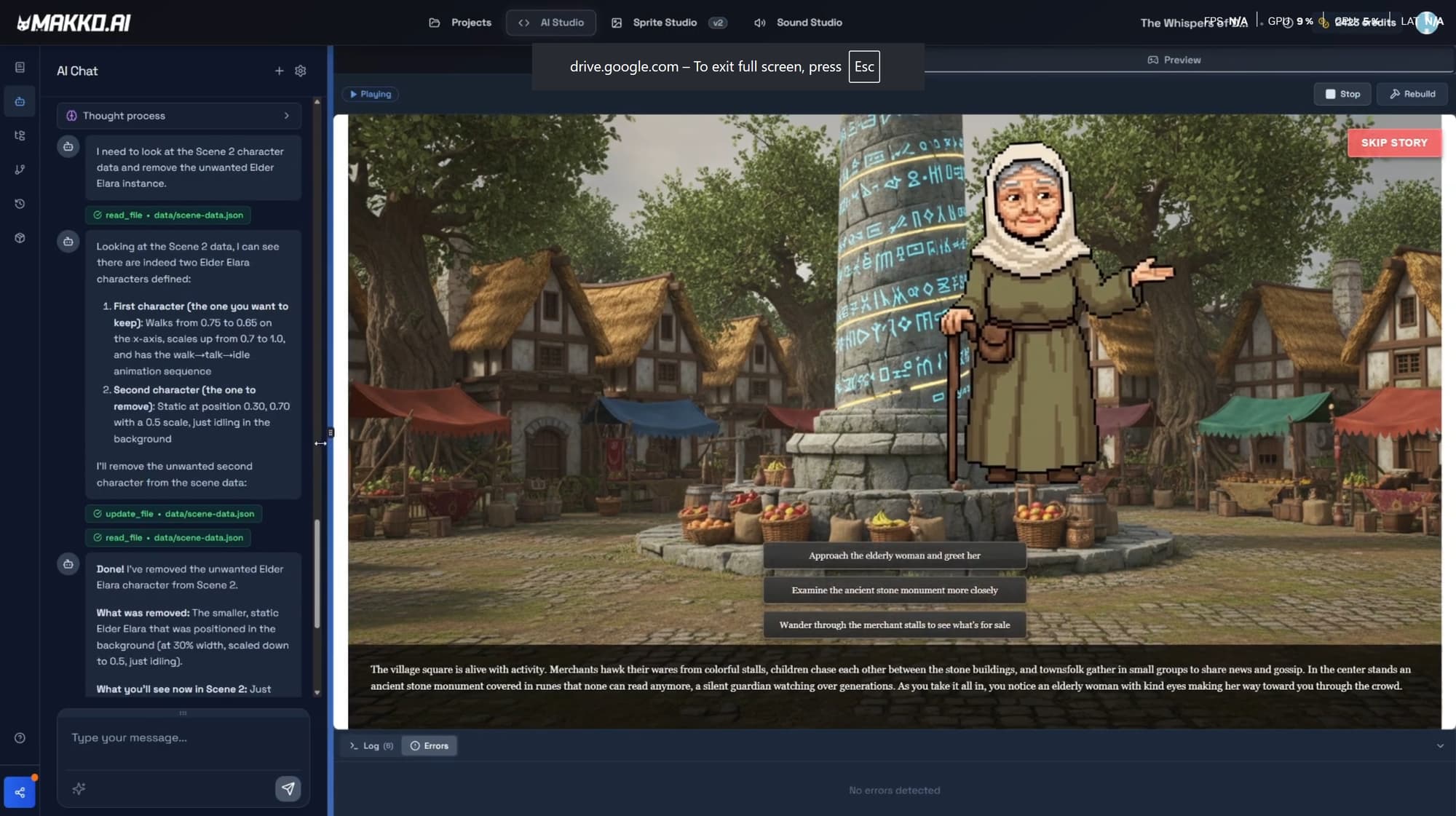
Task: Click the send message arrow icon
Action: coord(288,788)
